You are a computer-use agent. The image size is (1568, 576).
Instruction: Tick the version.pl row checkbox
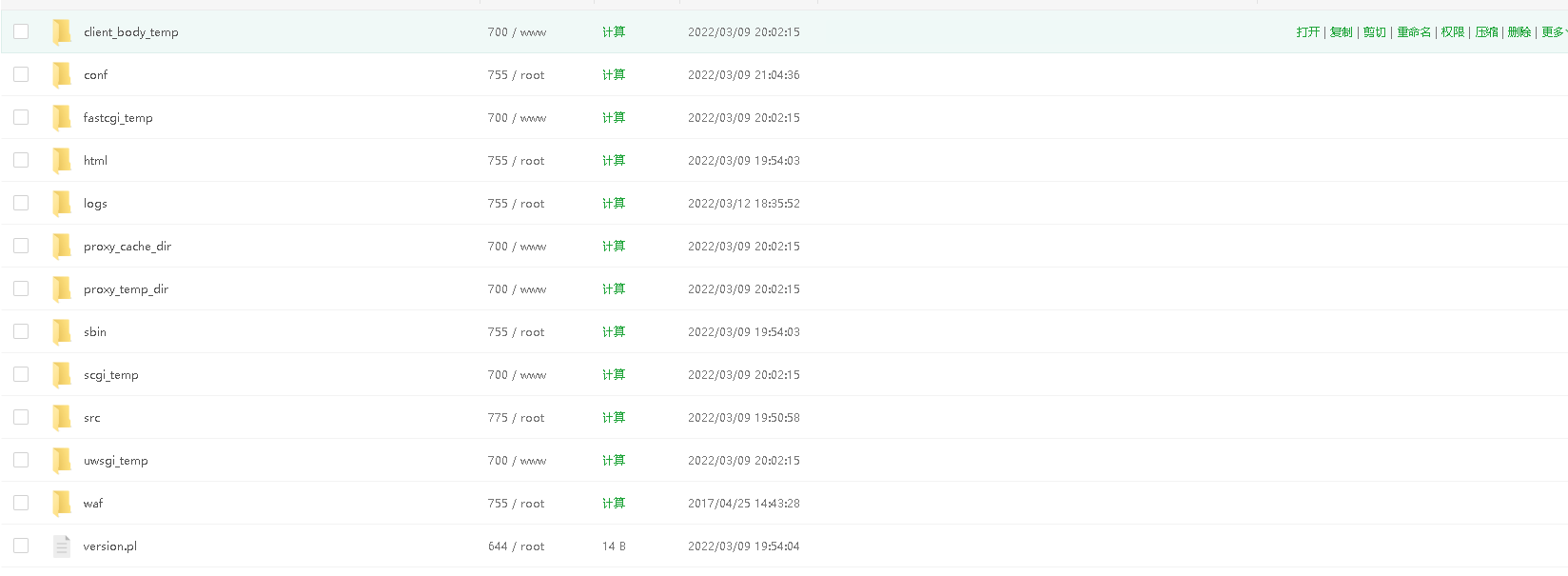click(21, 546)
